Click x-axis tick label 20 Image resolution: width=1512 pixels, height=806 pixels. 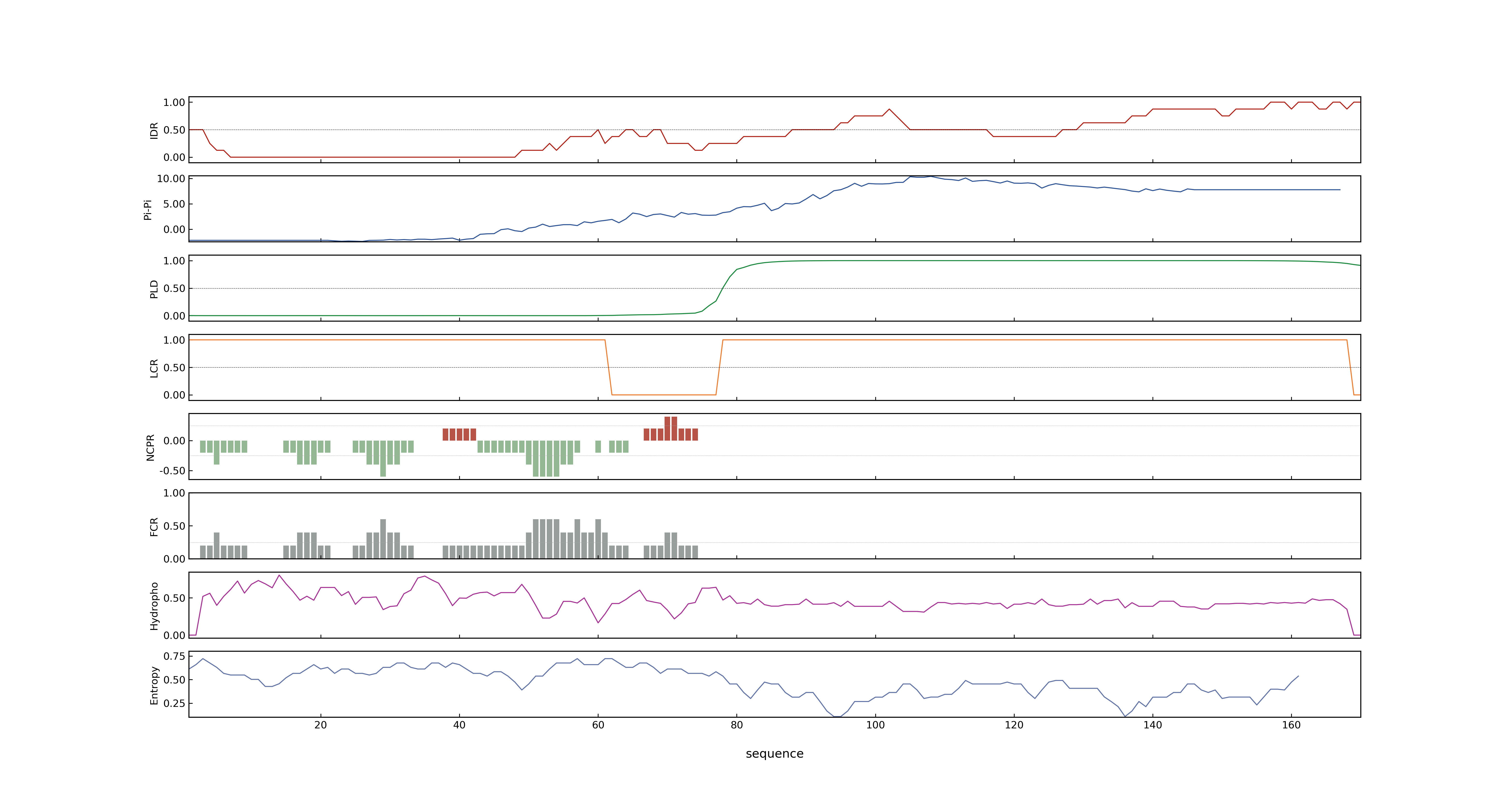point(321,725)
